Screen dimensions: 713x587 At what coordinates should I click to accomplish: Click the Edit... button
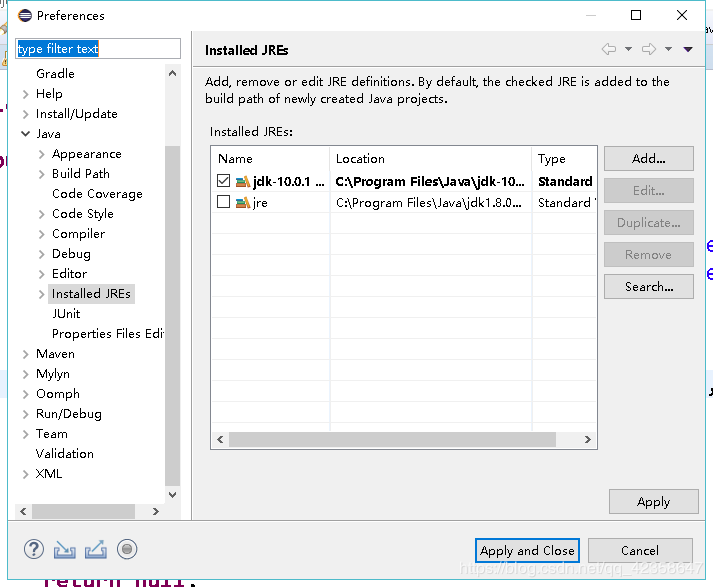(648, 191)
